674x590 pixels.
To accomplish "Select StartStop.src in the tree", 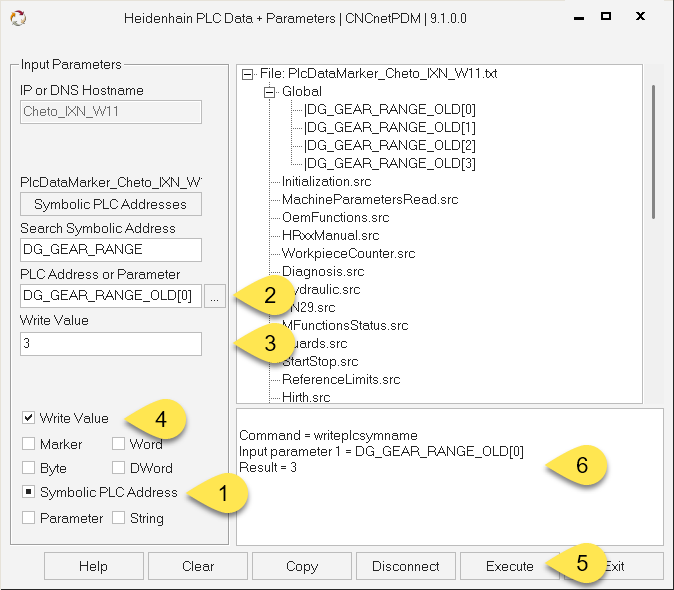I will click(x=320, y=361).
